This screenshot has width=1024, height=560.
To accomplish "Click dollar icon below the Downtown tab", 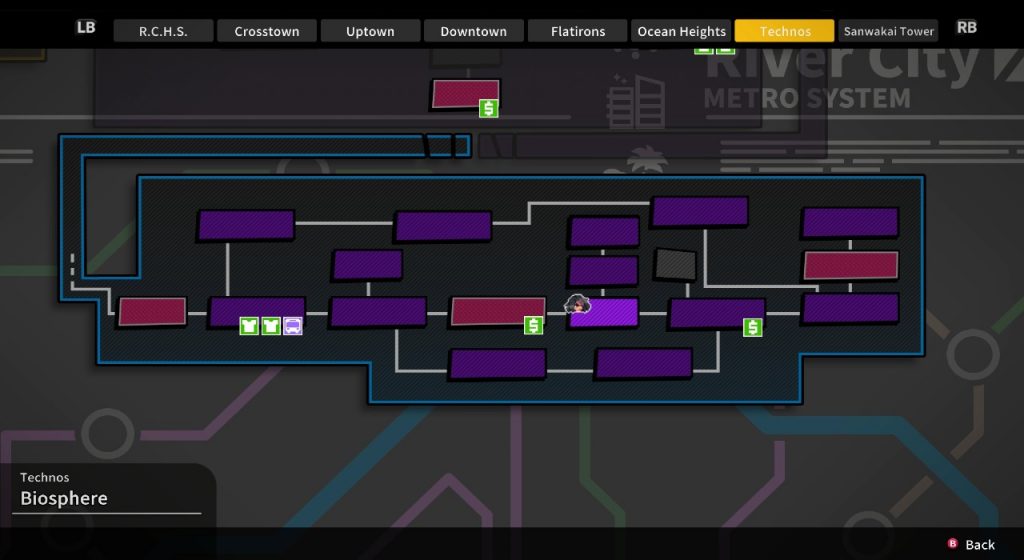I will 489,108.
